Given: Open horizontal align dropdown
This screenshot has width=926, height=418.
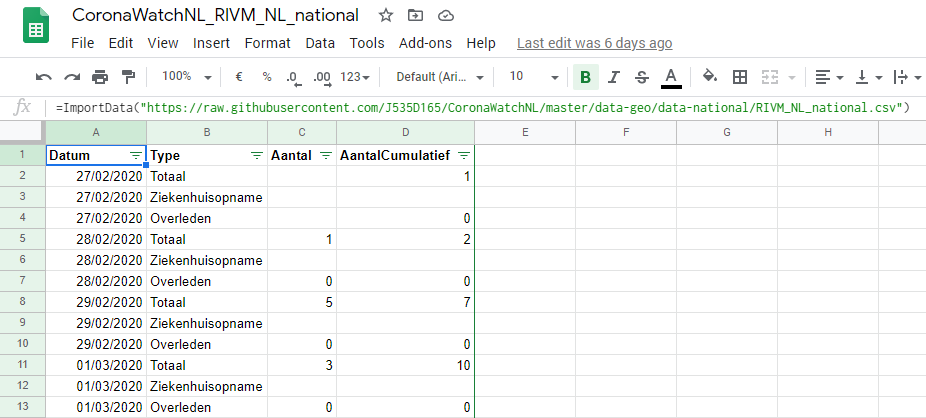Looking at the screenshot, I should tap(829, 77).
